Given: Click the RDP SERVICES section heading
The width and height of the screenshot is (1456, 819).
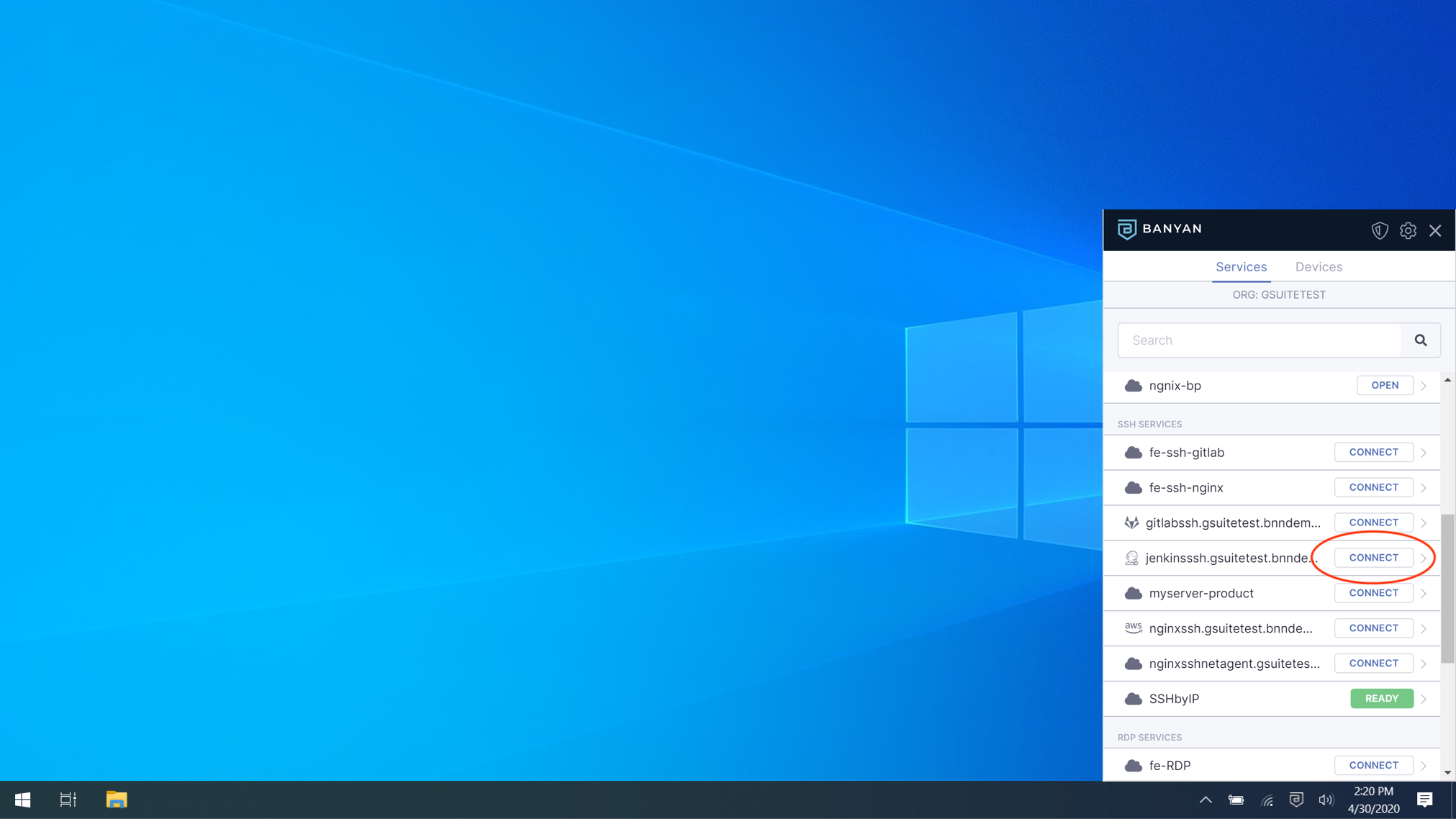Looking at the screenshot, I should coord(1149,737).
